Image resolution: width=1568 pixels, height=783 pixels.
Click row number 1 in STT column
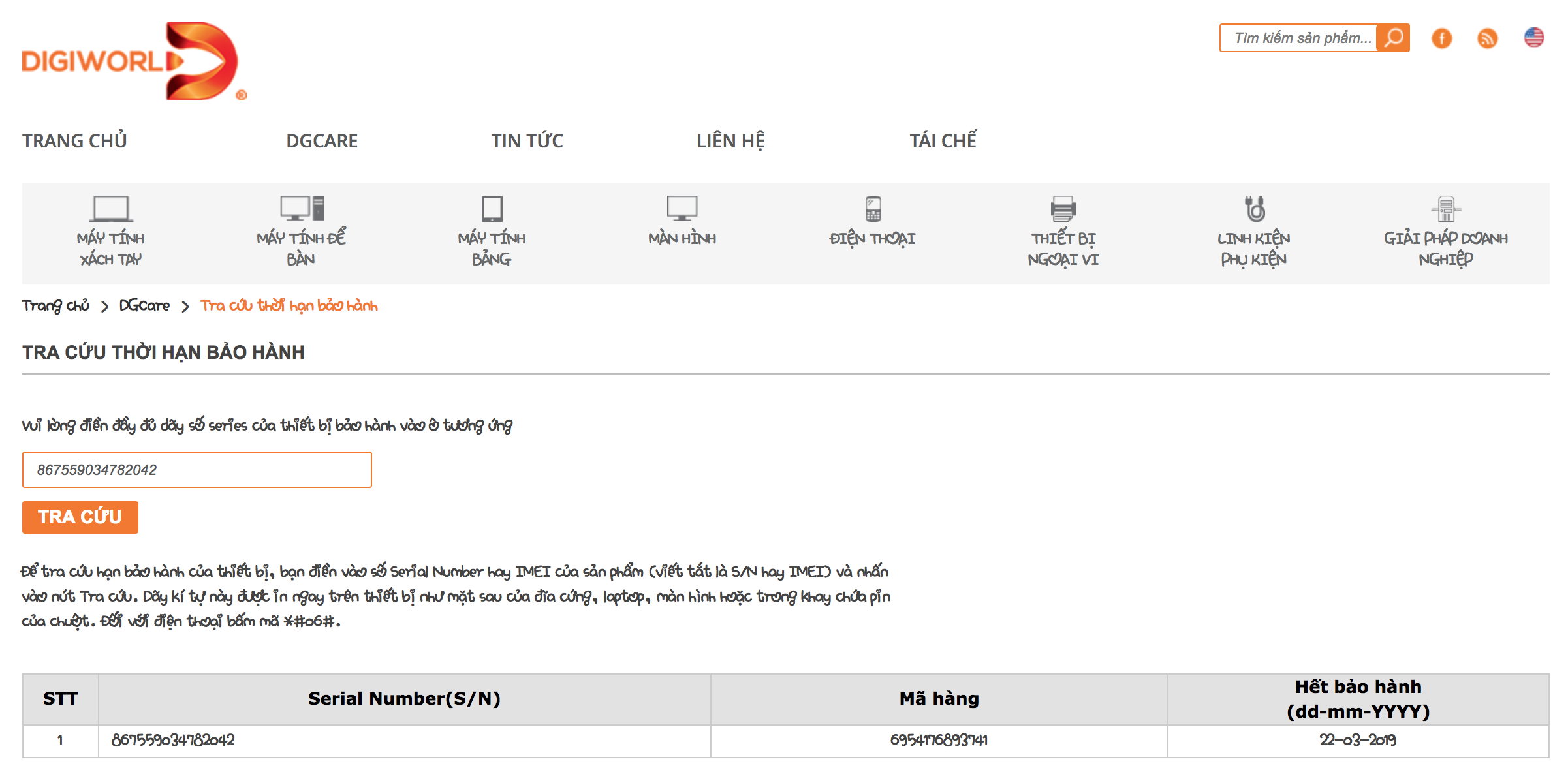click(60, 740)
